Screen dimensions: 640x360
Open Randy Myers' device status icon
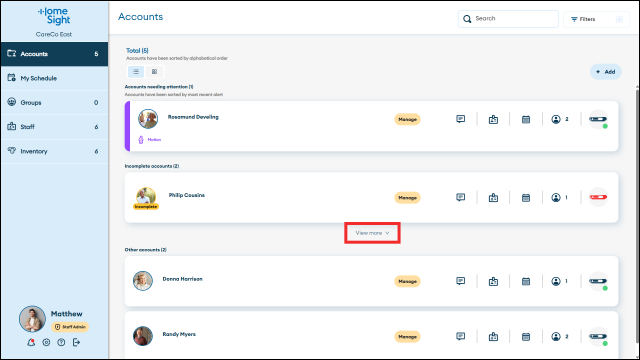point(598,337)
